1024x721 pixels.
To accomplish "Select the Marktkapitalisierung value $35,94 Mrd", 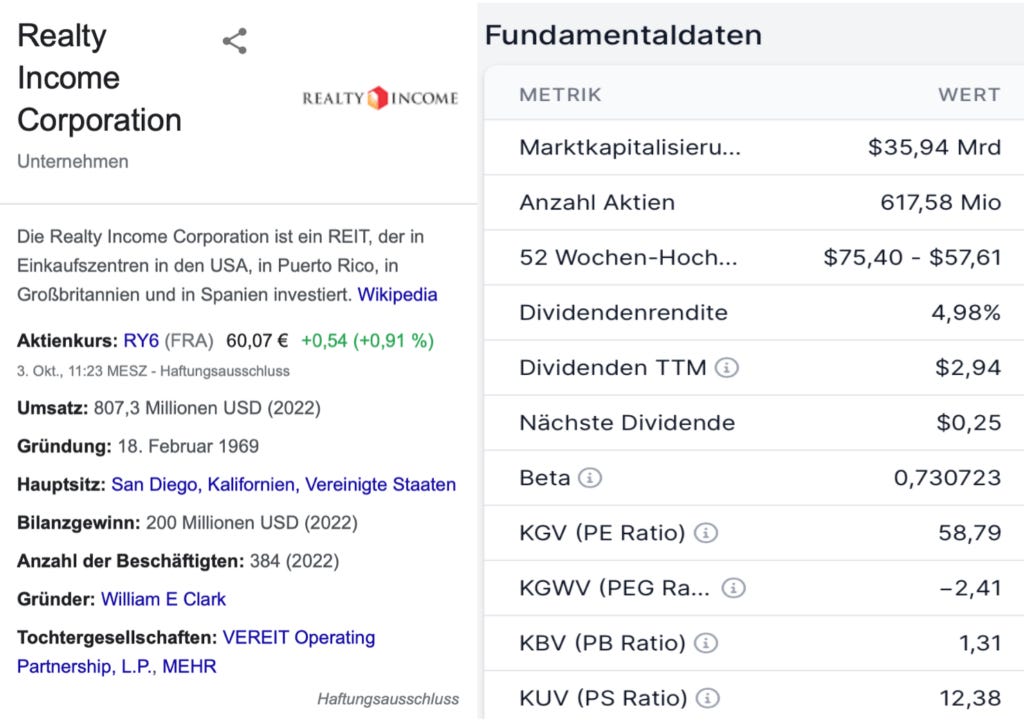I will 935,148.
